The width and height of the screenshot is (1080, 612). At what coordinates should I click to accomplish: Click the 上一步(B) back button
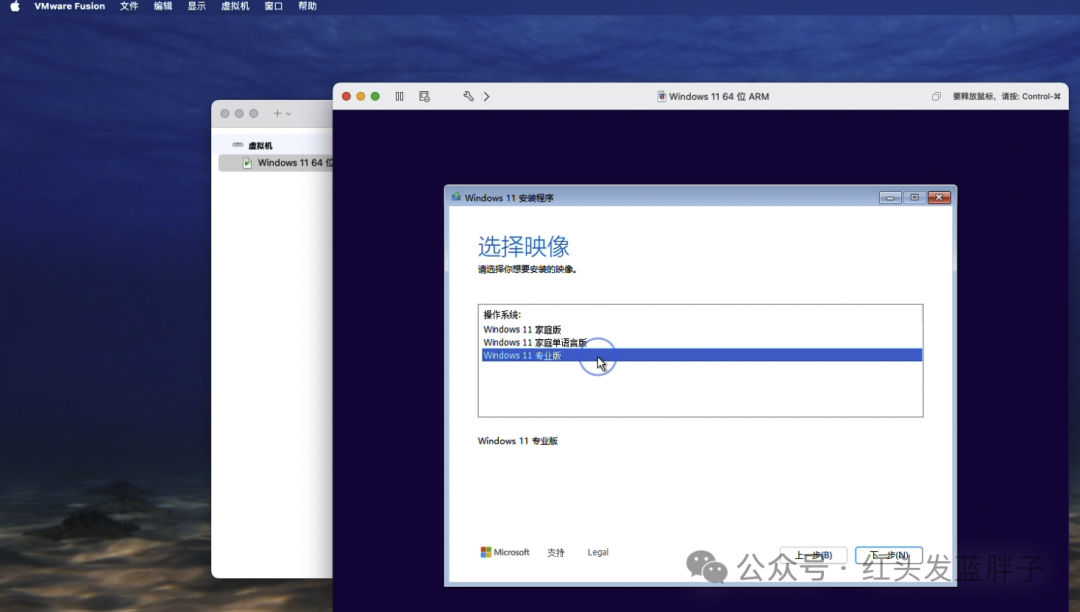(x=813, y=555)
